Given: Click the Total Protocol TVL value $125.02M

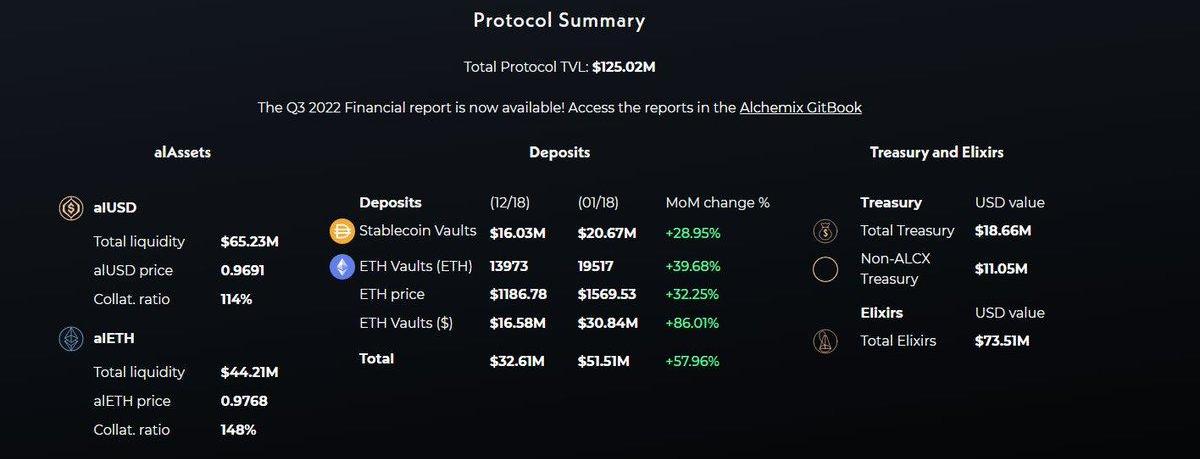Looking at the screenshot, I should (x=624, y=67).
